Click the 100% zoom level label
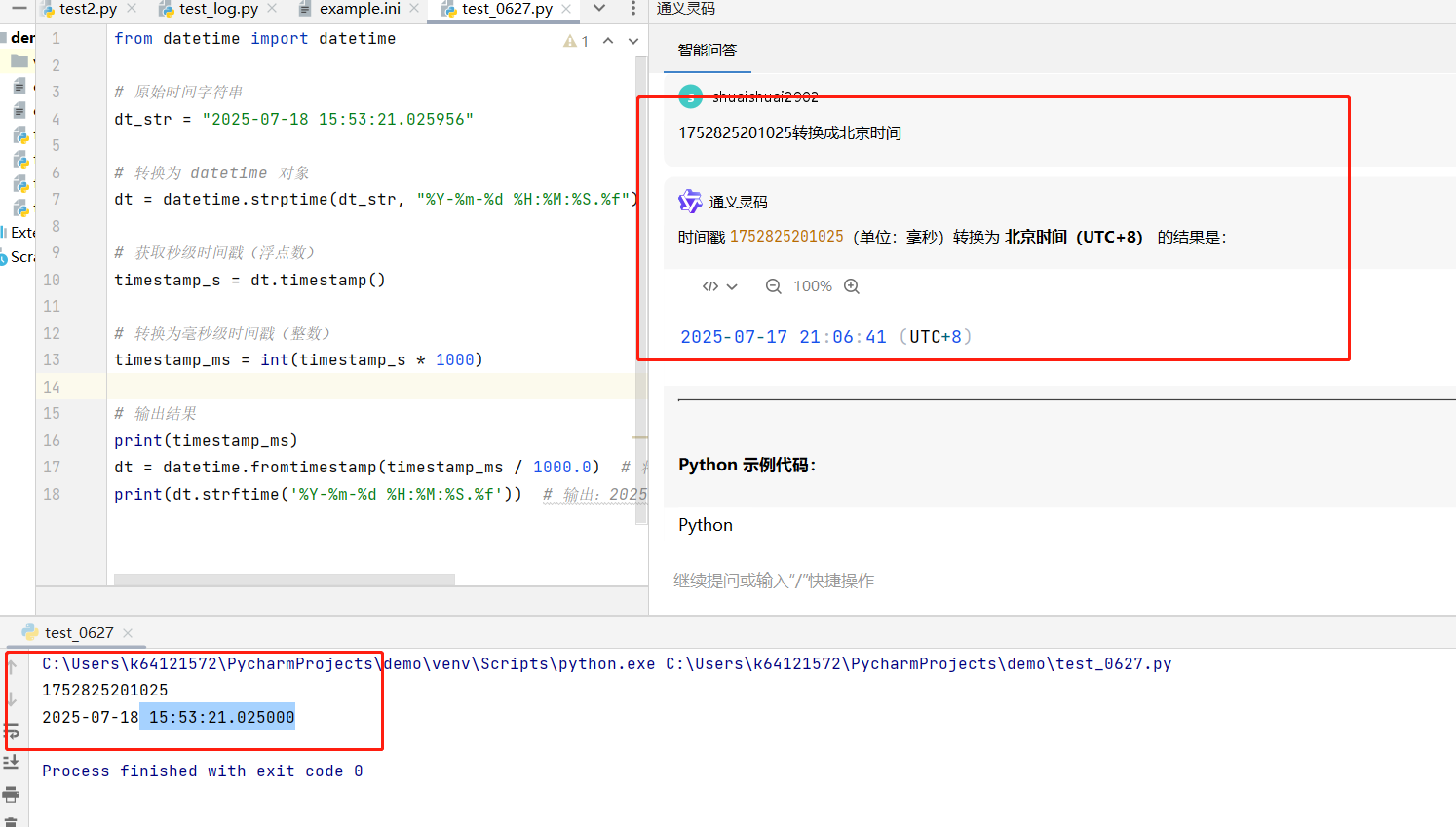The width and height of the screenshot is (1456, 827). tap(813, 286)
